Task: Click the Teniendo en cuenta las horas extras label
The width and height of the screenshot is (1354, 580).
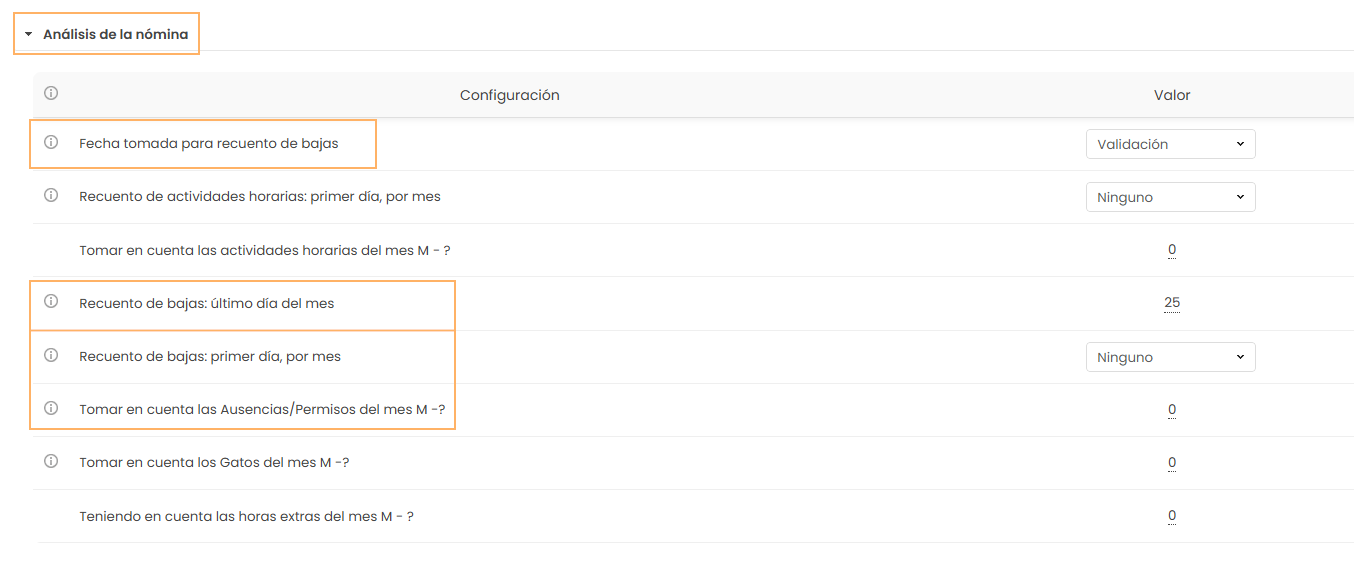Action: pos(246,516)
